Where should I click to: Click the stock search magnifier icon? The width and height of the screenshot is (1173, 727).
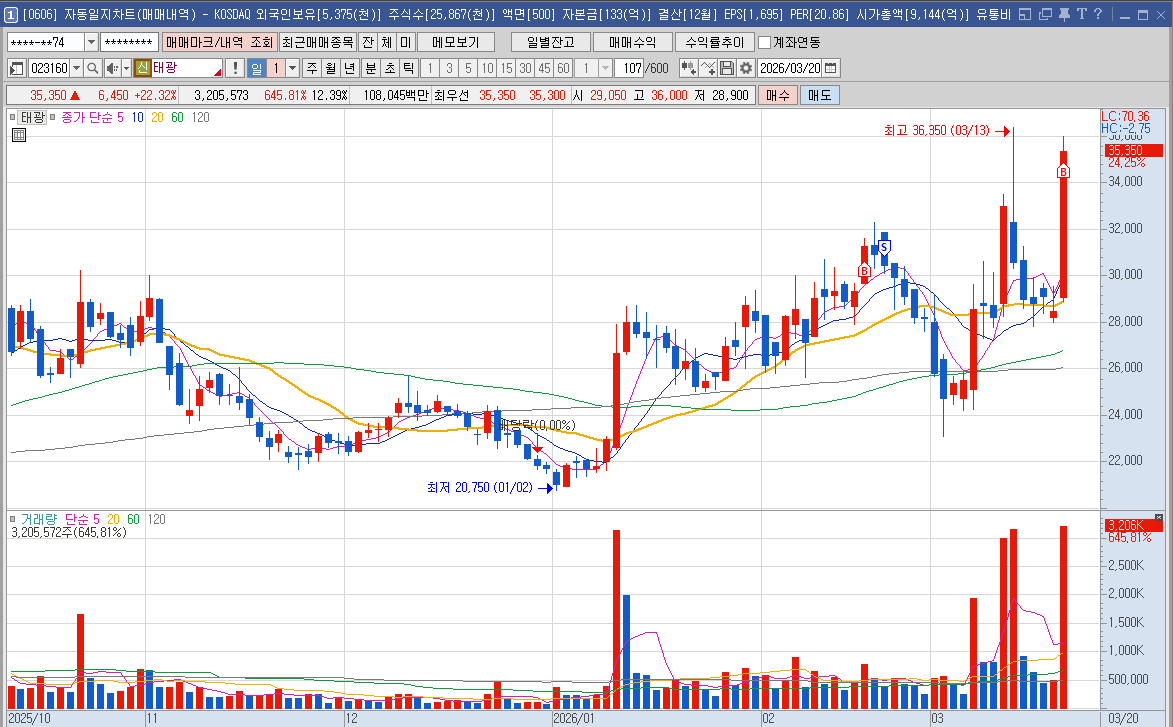tap(93, 68)
